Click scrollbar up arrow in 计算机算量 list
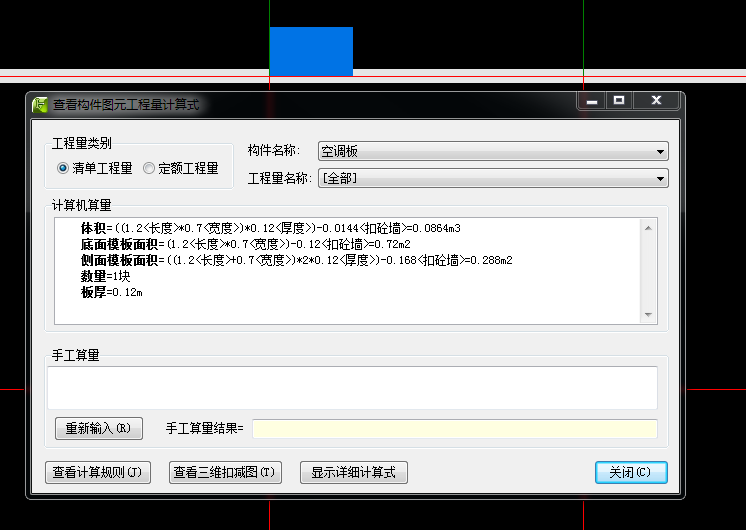 click(x=648, y=228)
